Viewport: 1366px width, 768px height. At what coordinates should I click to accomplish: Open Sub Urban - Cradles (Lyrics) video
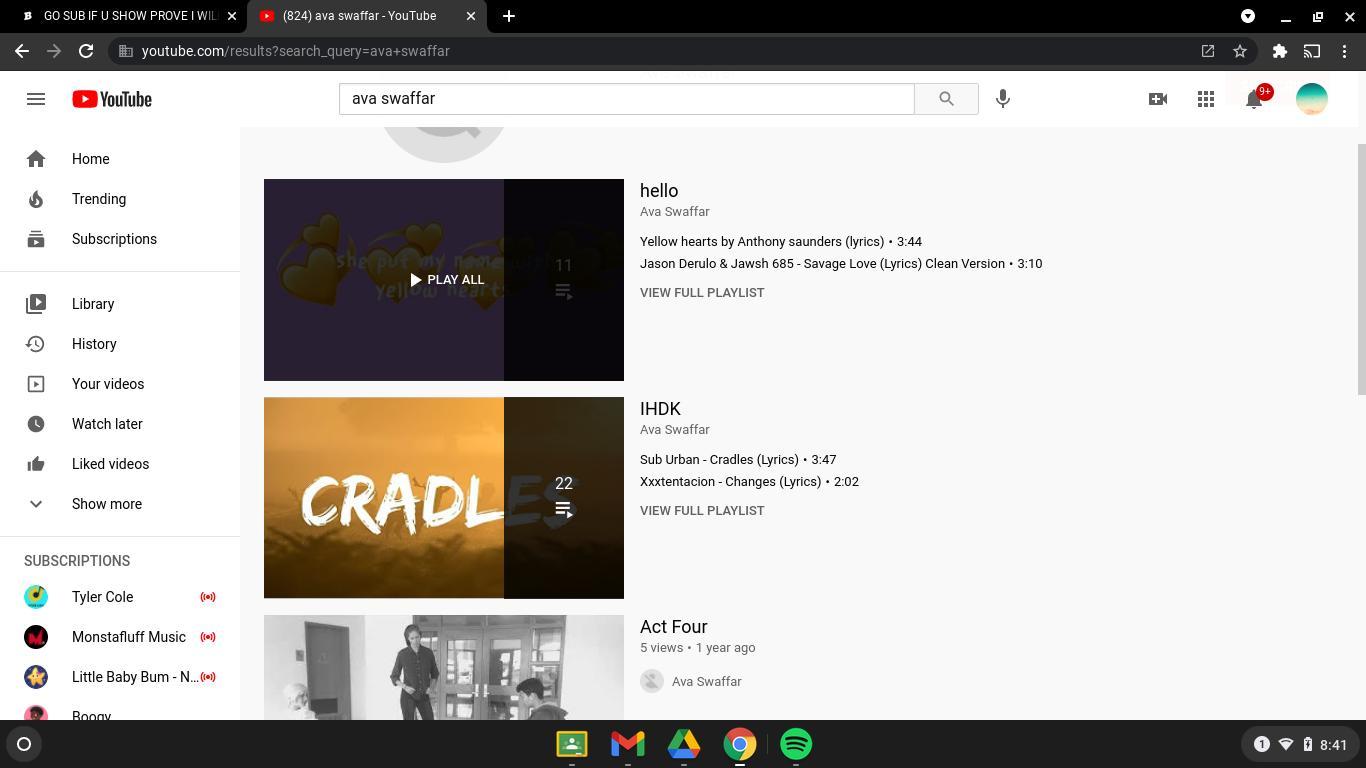pyautogui.click(x=738, y=460)
